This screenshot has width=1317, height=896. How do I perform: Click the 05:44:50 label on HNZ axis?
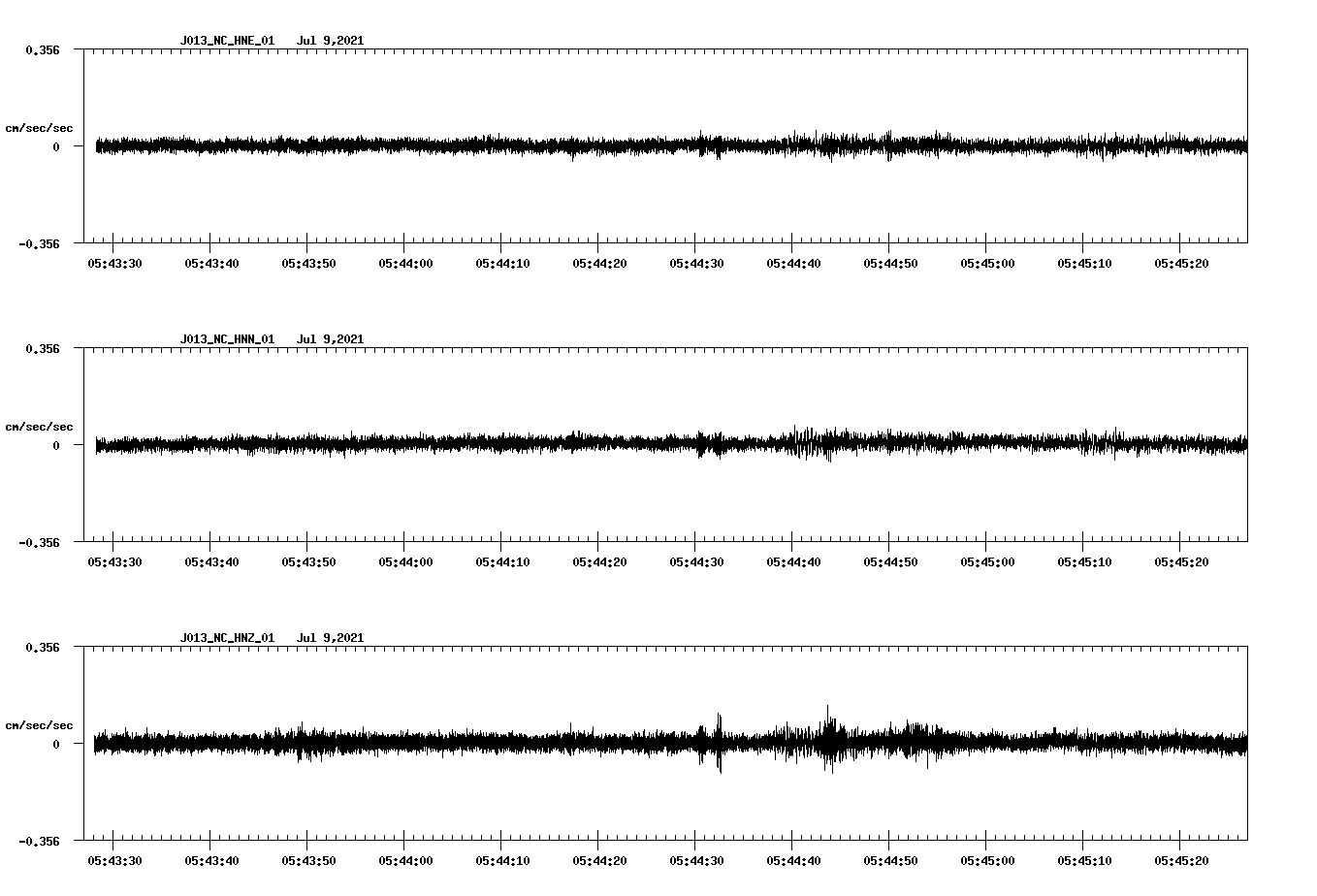coord(890,860)
